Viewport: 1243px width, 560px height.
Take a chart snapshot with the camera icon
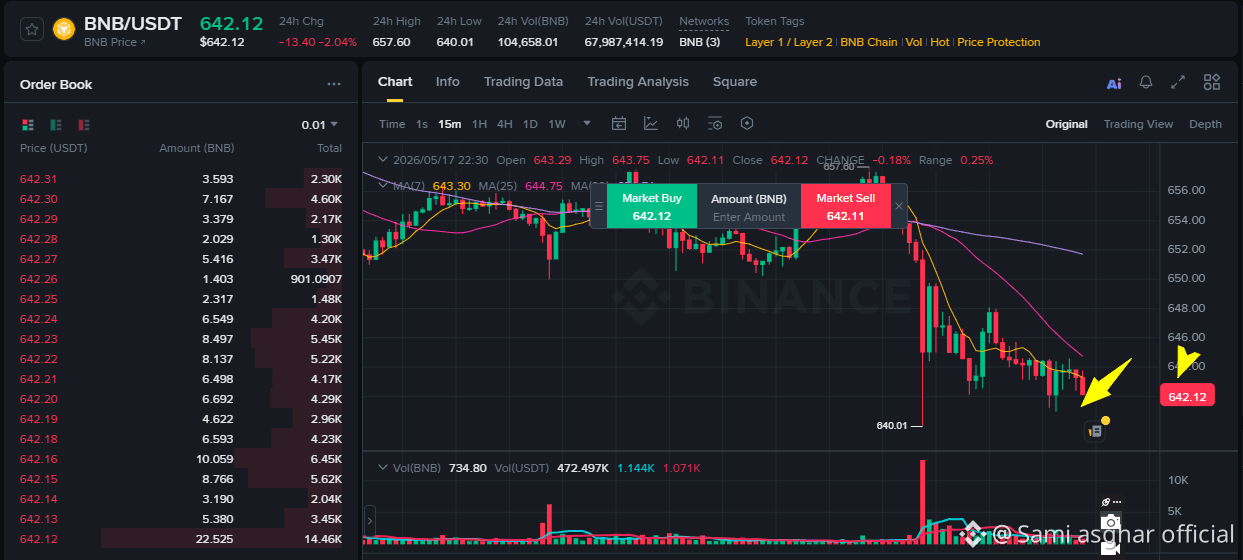point(1111,522)
